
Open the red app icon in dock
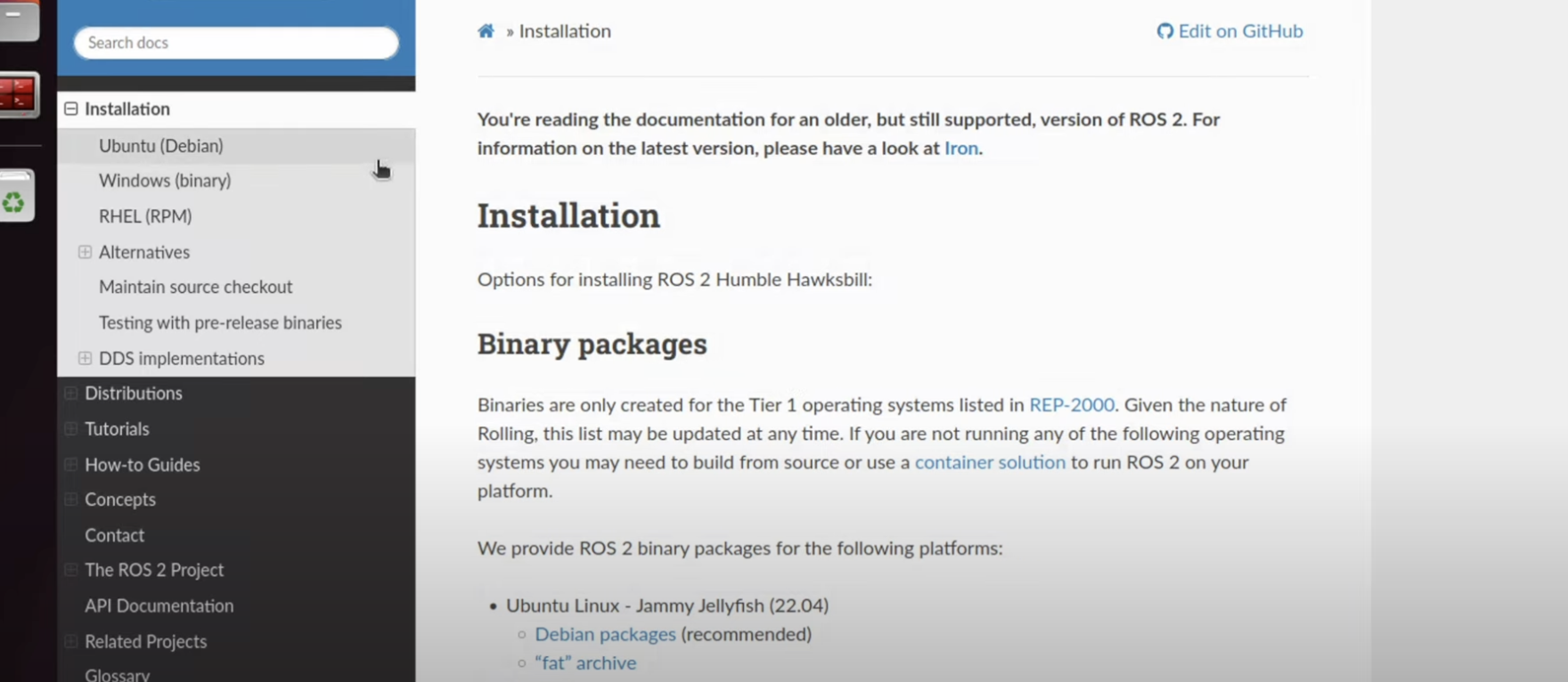coord(17,93)
